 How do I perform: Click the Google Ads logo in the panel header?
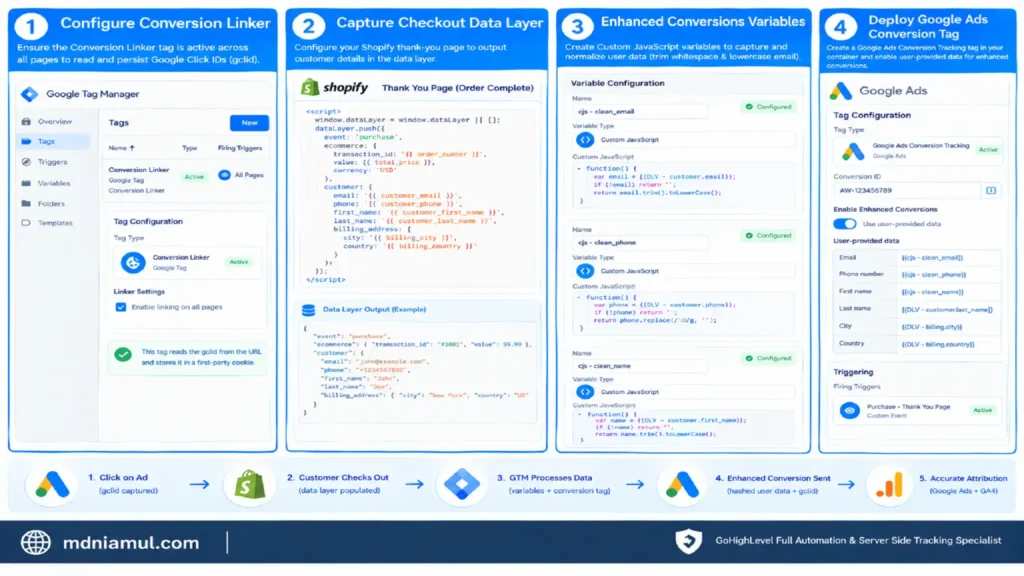[x=840, y=91]
